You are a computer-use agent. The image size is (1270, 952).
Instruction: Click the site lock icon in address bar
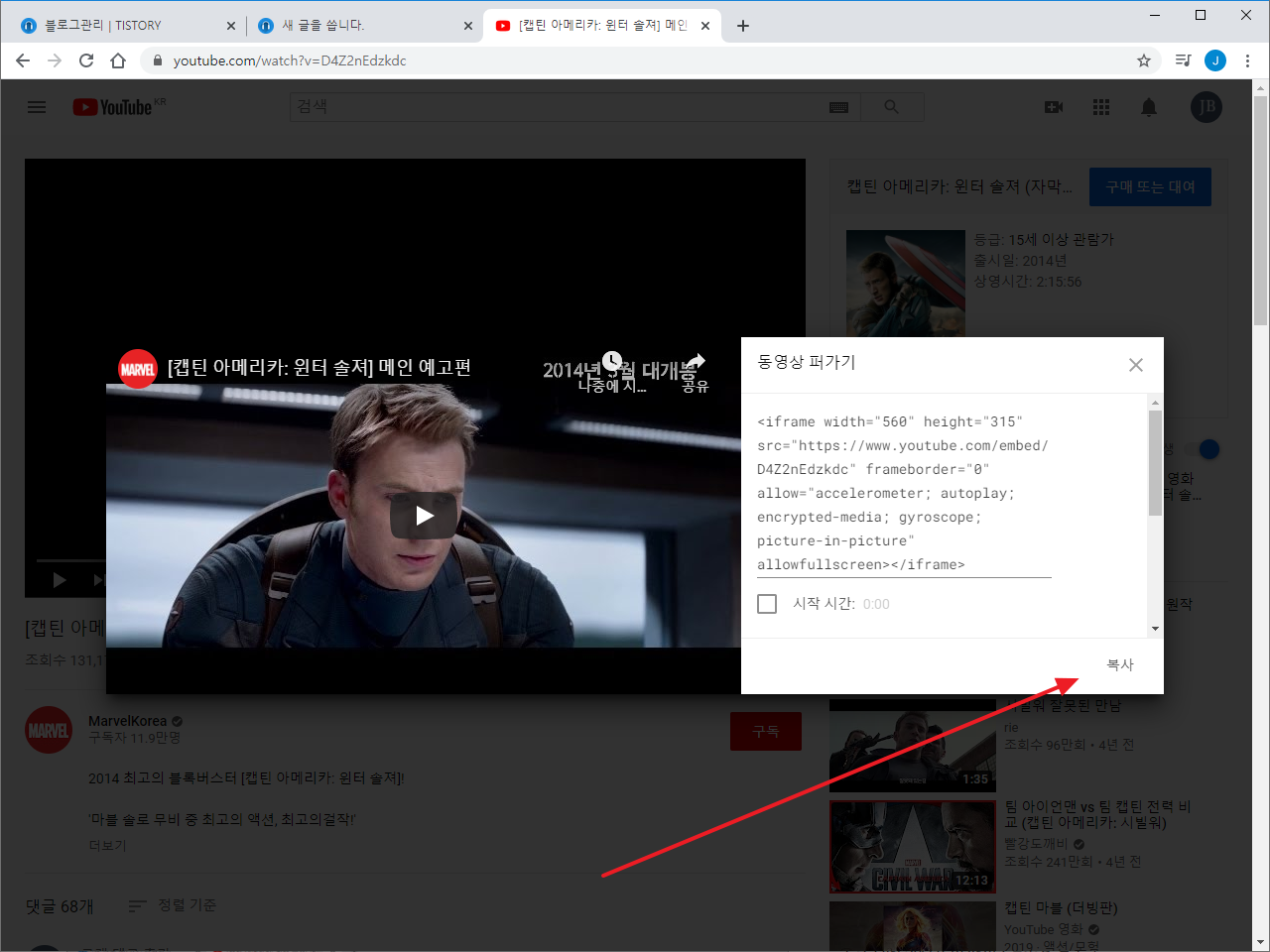157,60
